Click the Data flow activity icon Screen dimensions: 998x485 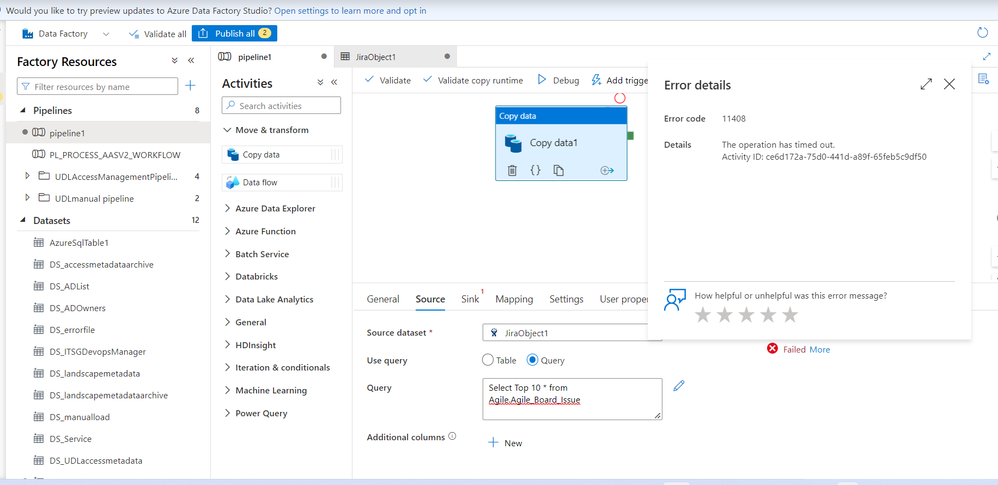tap(232, 183)
